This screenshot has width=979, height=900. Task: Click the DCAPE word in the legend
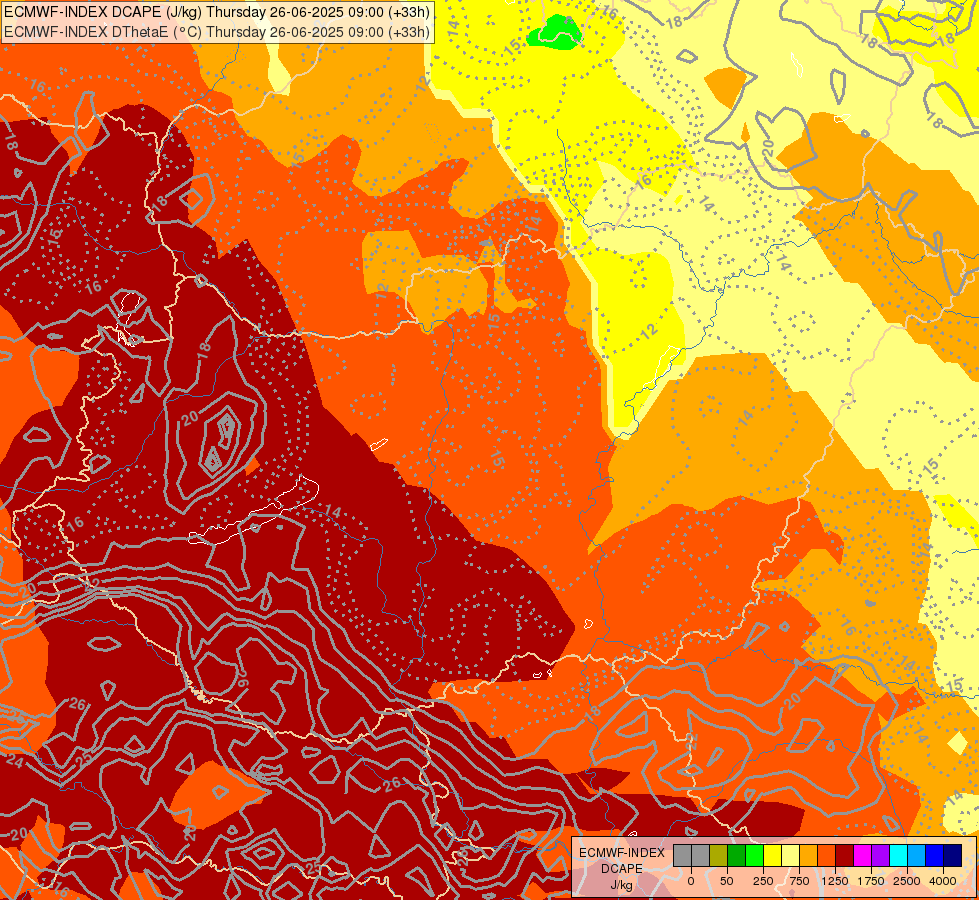pos(622,869)
